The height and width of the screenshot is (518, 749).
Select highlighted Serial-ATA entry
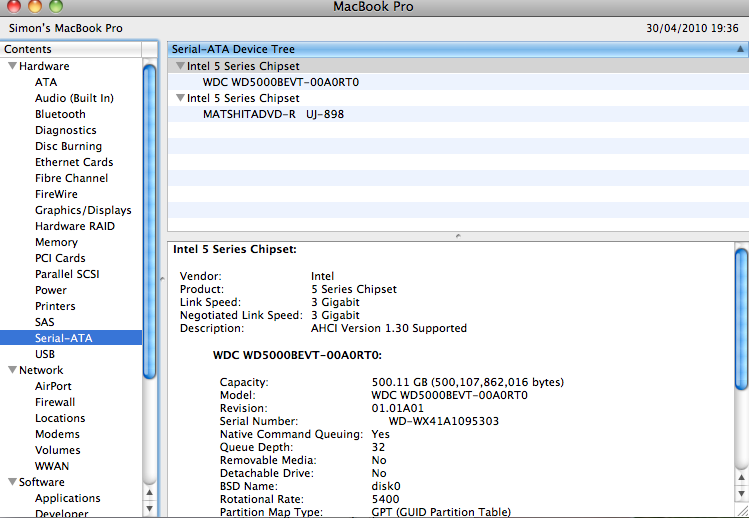[71, 338]
